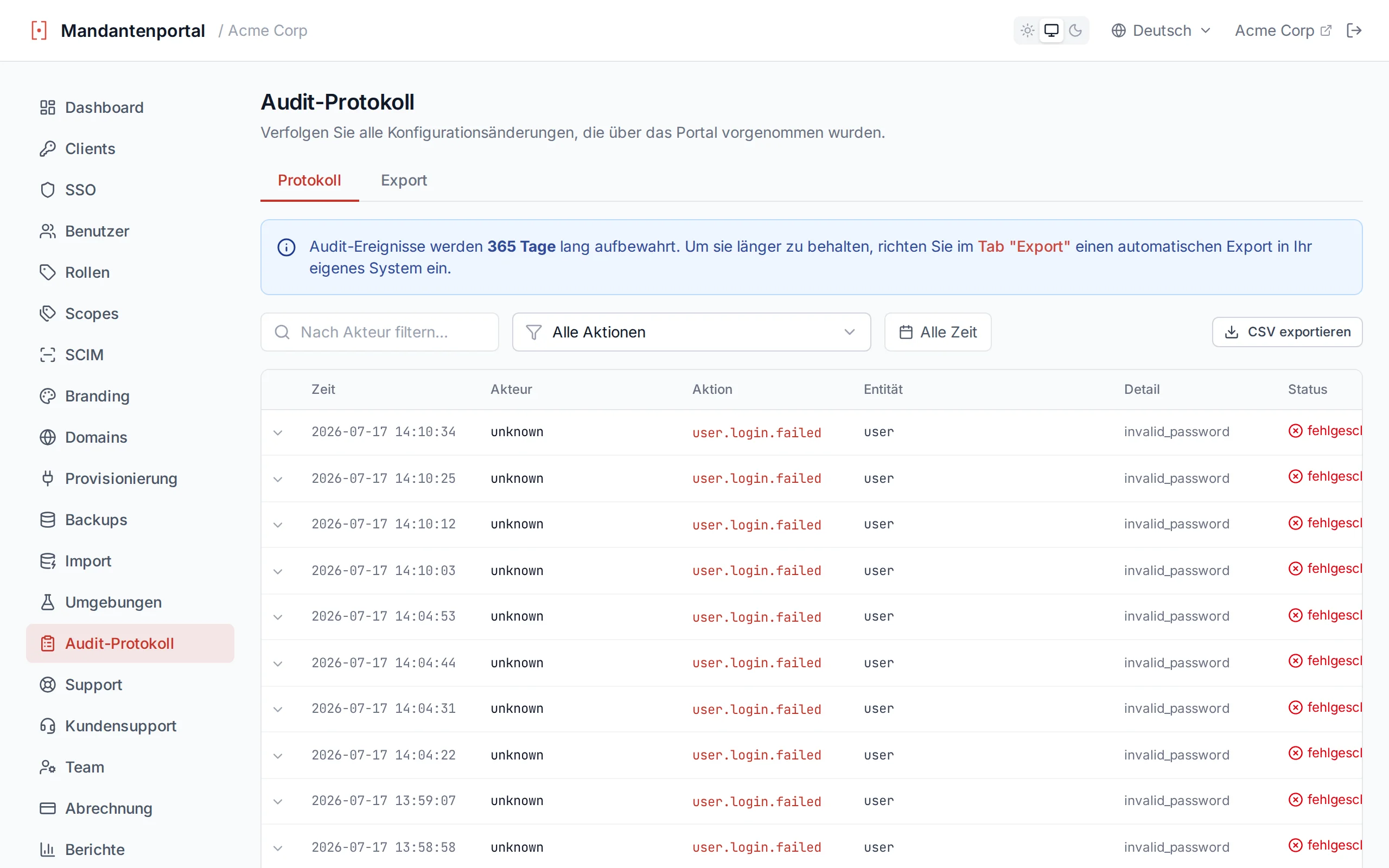
Task: Expand row at 14:10:03
Action: [x=278, y=571]
